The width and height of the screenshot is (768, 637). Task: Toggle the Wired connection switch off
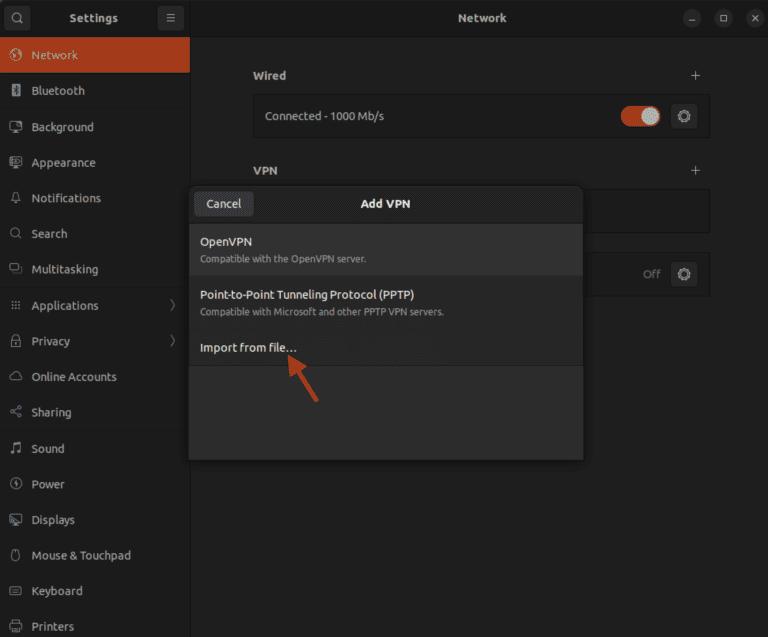coord(640,116)
